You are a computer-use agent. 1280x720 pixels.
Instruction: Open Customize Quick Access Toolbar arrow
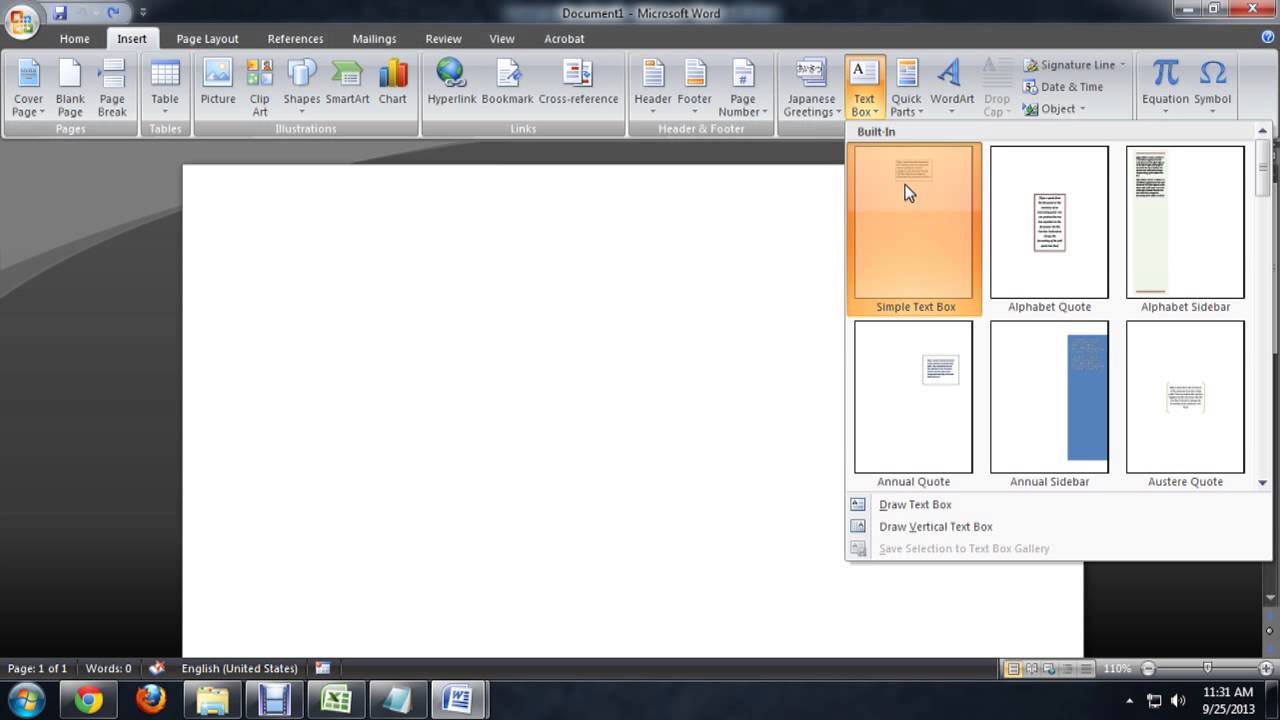coord(143,13)
